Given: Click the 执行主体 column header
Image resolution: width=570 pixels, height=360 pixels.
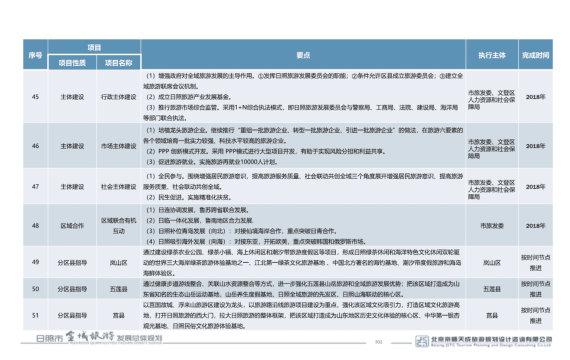Looking at the screenshot, I should pos(492,55).
